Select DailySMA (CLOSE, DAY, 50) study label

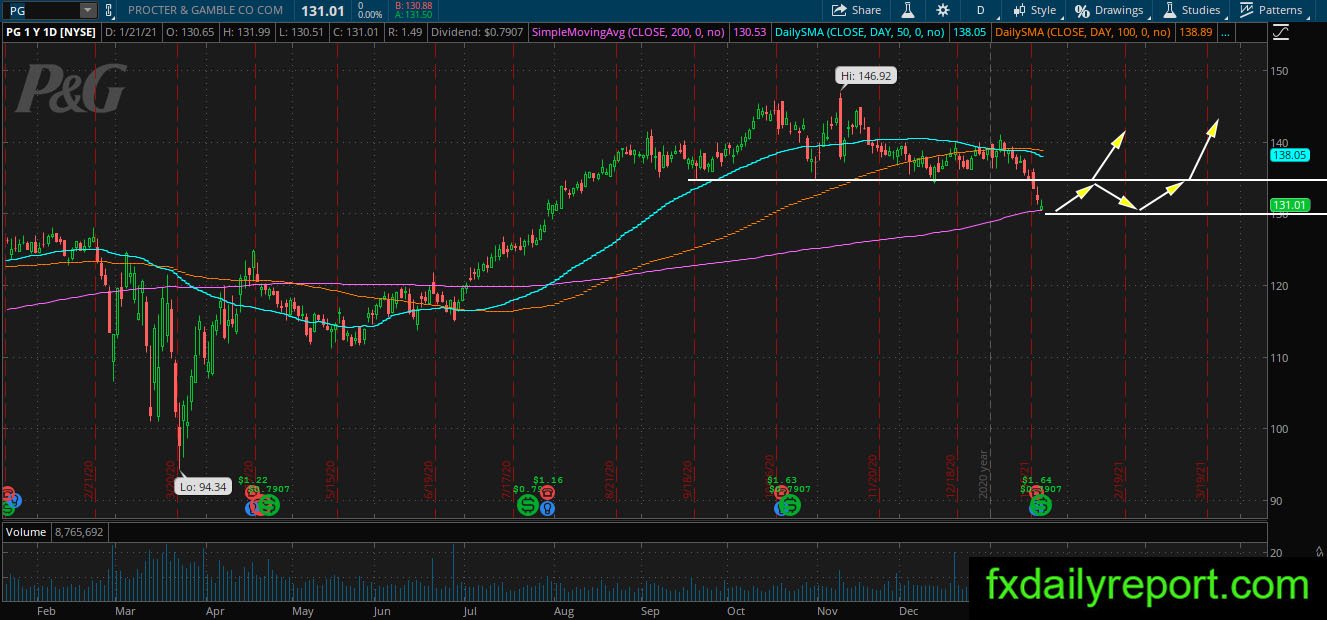tap(861, 33)
